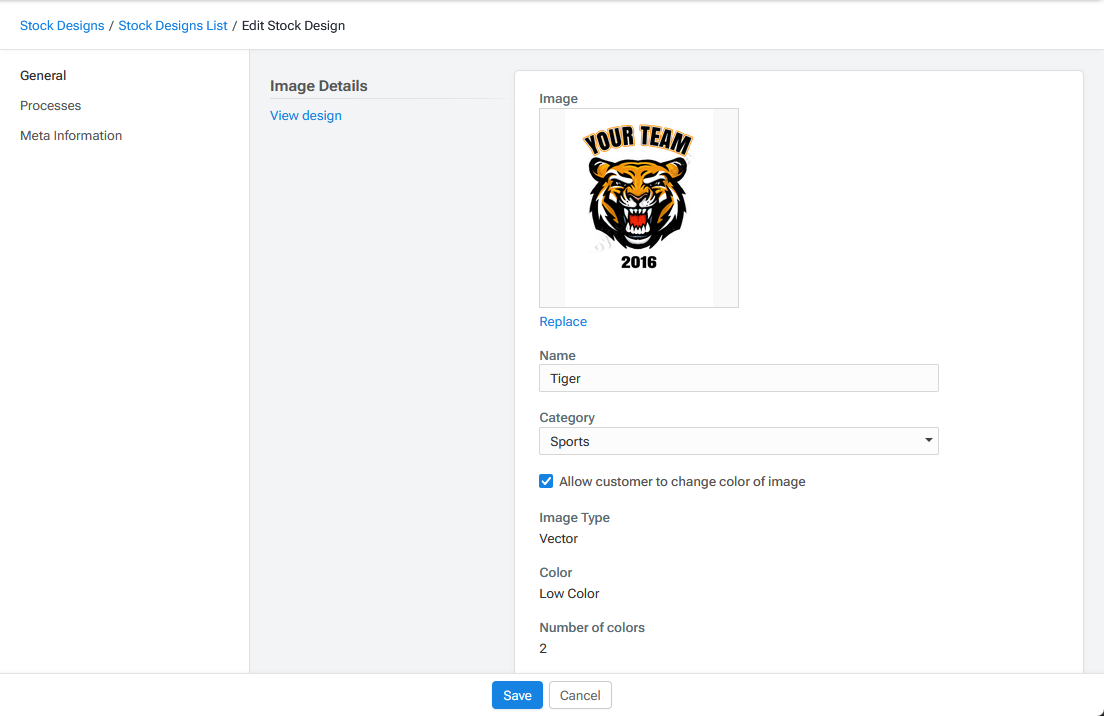
Task: Click the Category dropdown caret arrow
Action: click(928, 441)
